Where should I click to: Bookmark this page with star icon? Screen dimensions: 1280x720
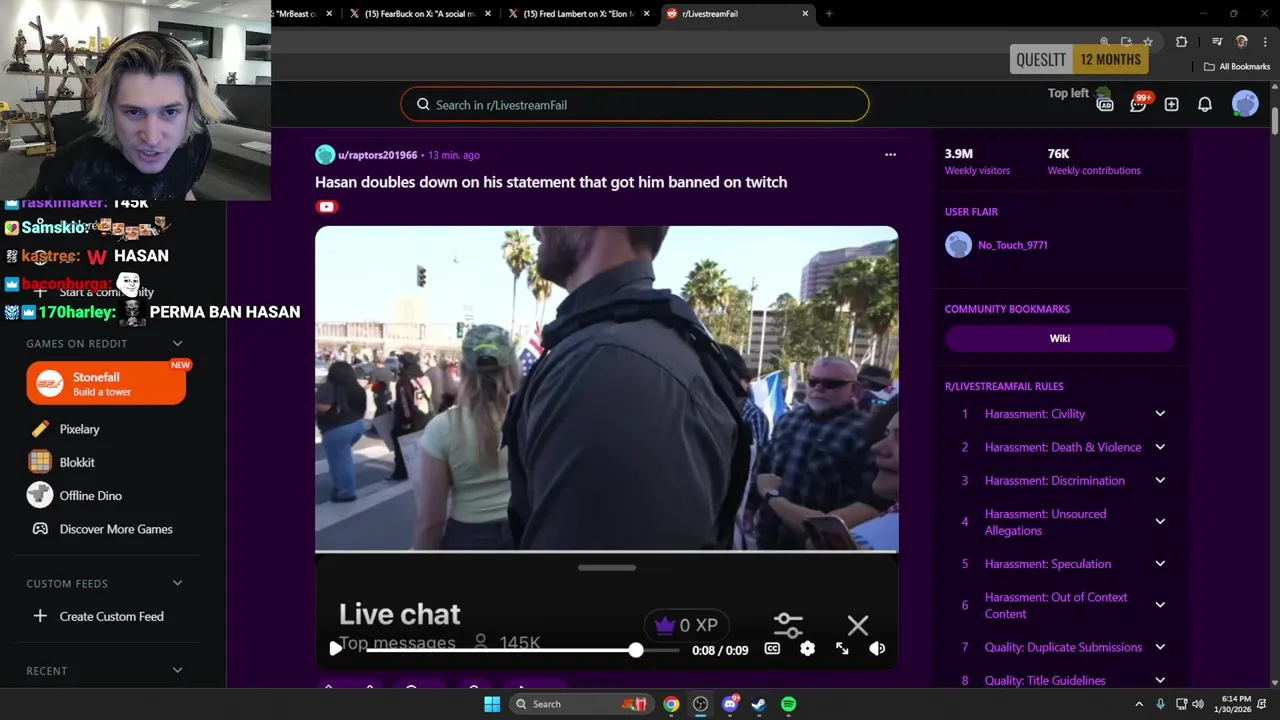coord(1148,42)
